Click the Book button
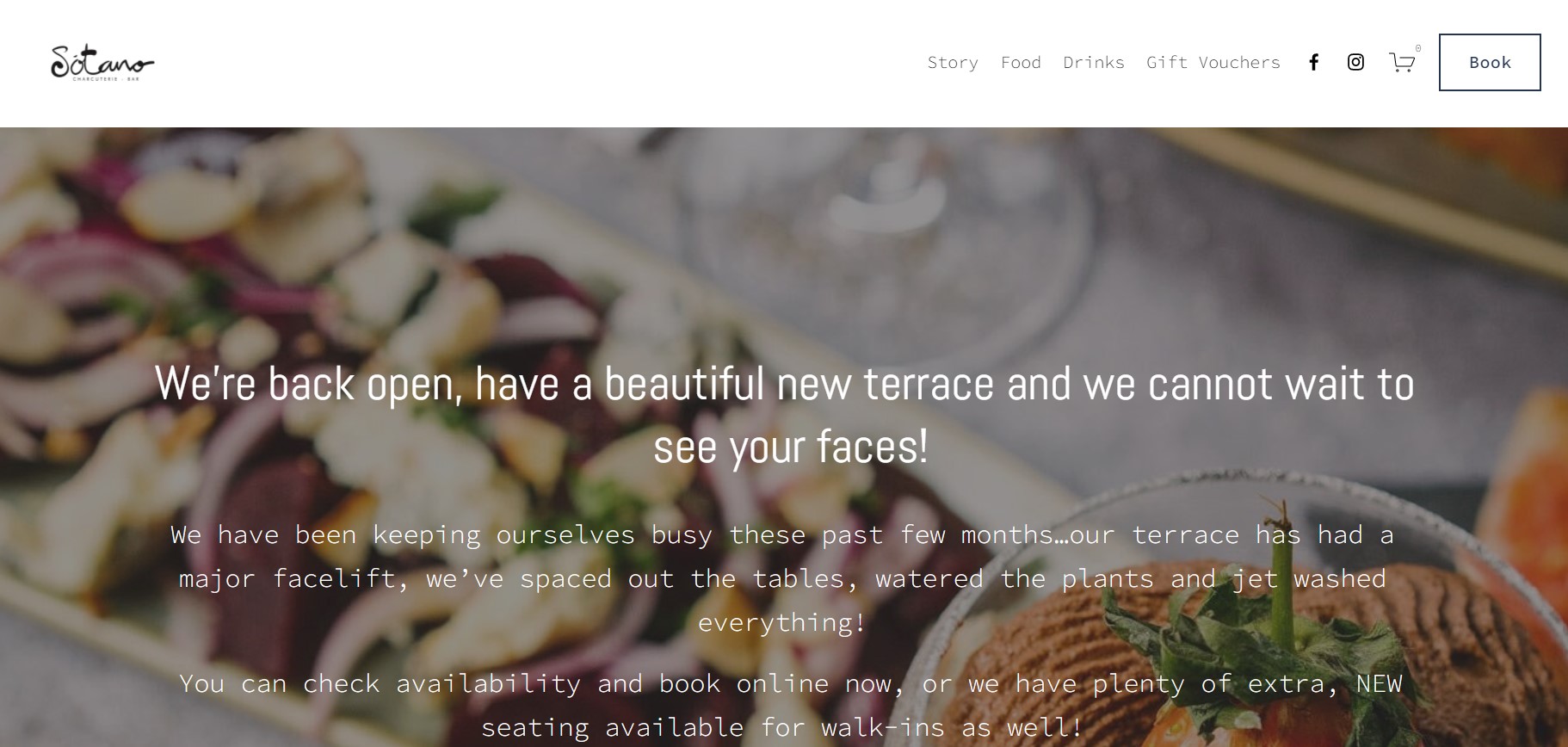Image resolution: width=1568 pixels, height=747 pixels. click(1490, 62)
